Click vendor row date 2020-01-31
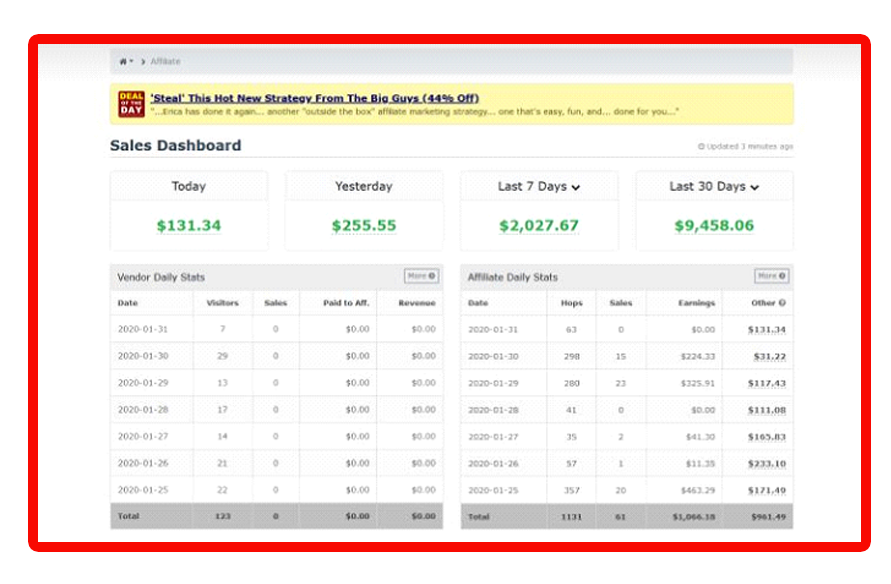This screenshot has height=584, width=891. [143, 329]
